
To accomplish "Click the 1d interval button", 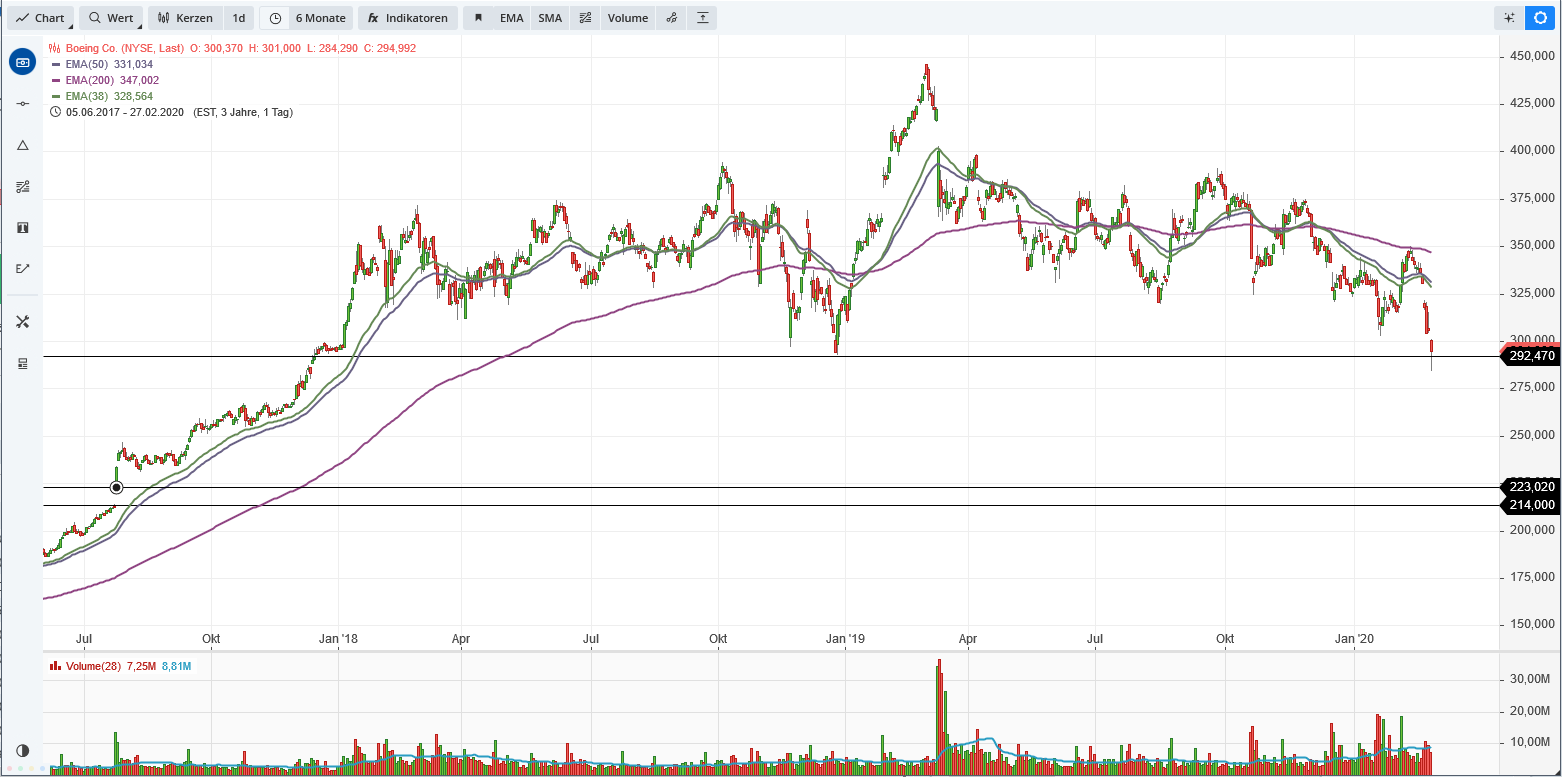I will click(238, 17).
